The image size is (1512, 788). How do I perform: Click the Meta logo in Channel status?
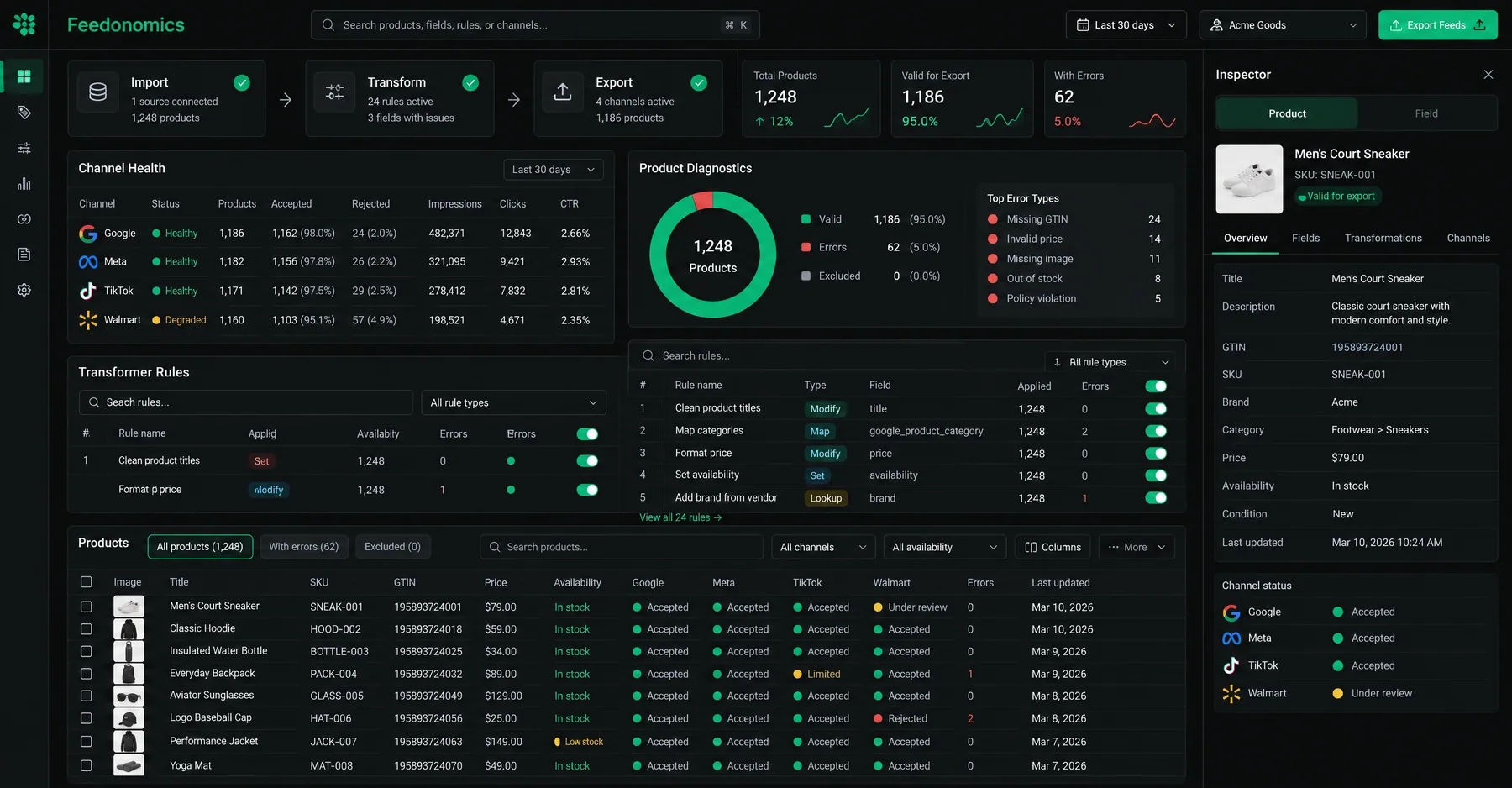pyautogui.click(x=1231, y=638)
